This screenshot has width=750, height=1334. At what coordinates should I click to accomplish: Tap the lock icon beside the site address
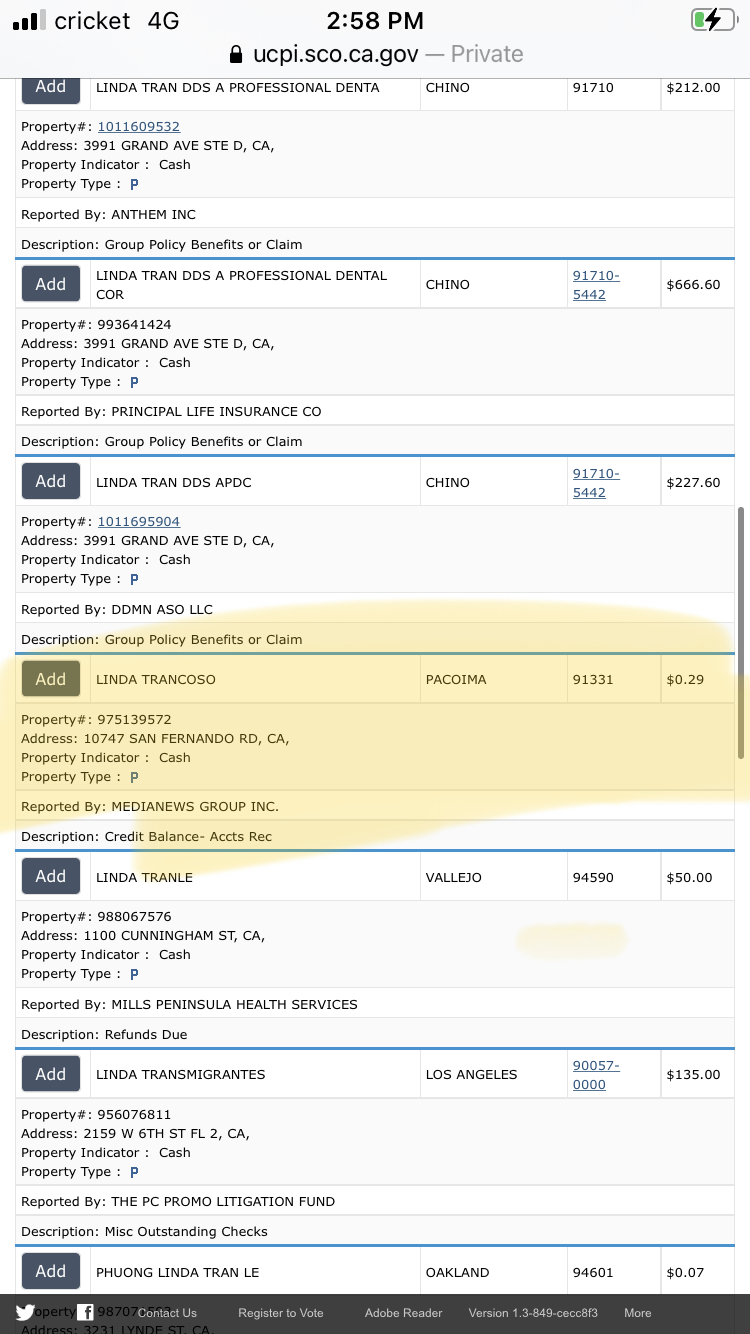tap(236, 54)
